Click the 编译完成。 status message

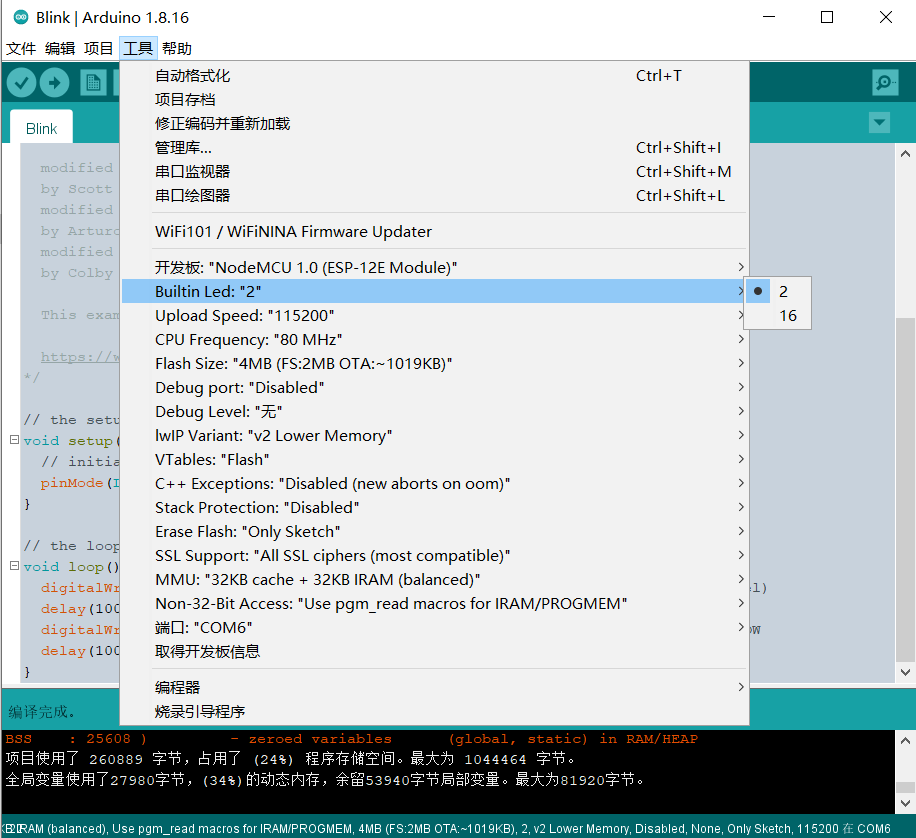click(x=41, y=712)
